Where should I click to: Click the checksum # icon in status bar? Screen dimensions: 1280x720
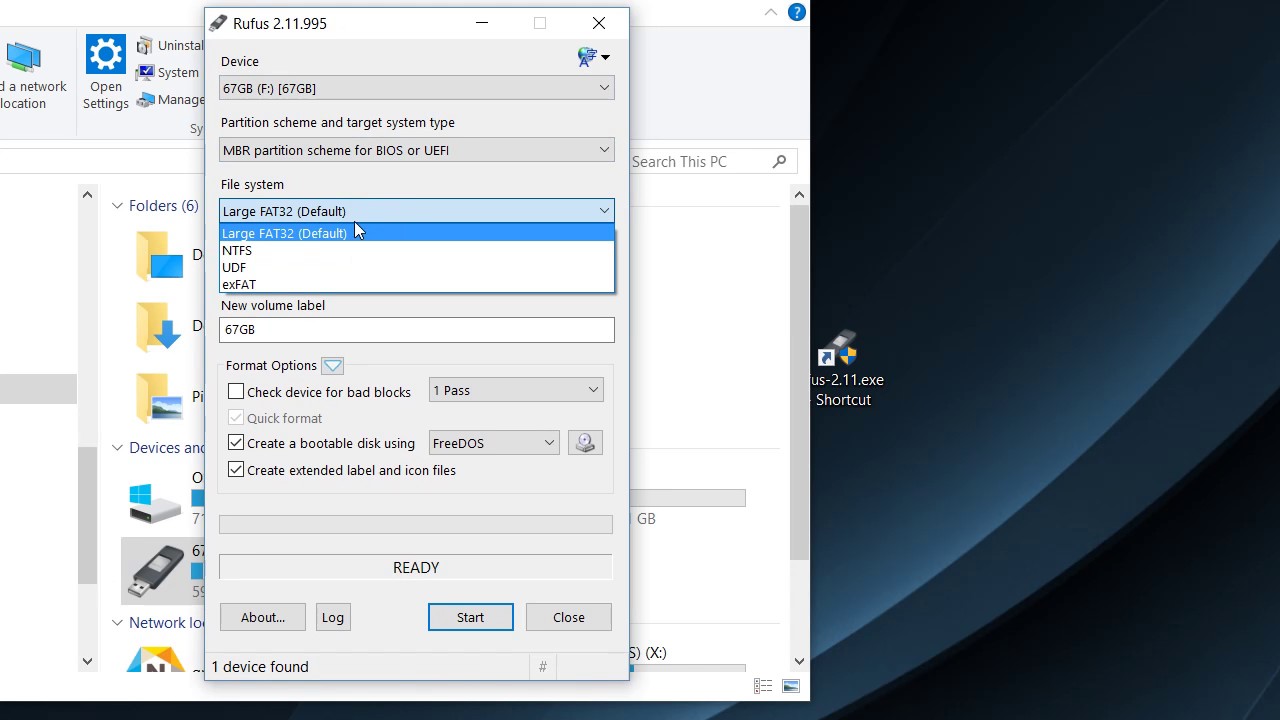542,666
